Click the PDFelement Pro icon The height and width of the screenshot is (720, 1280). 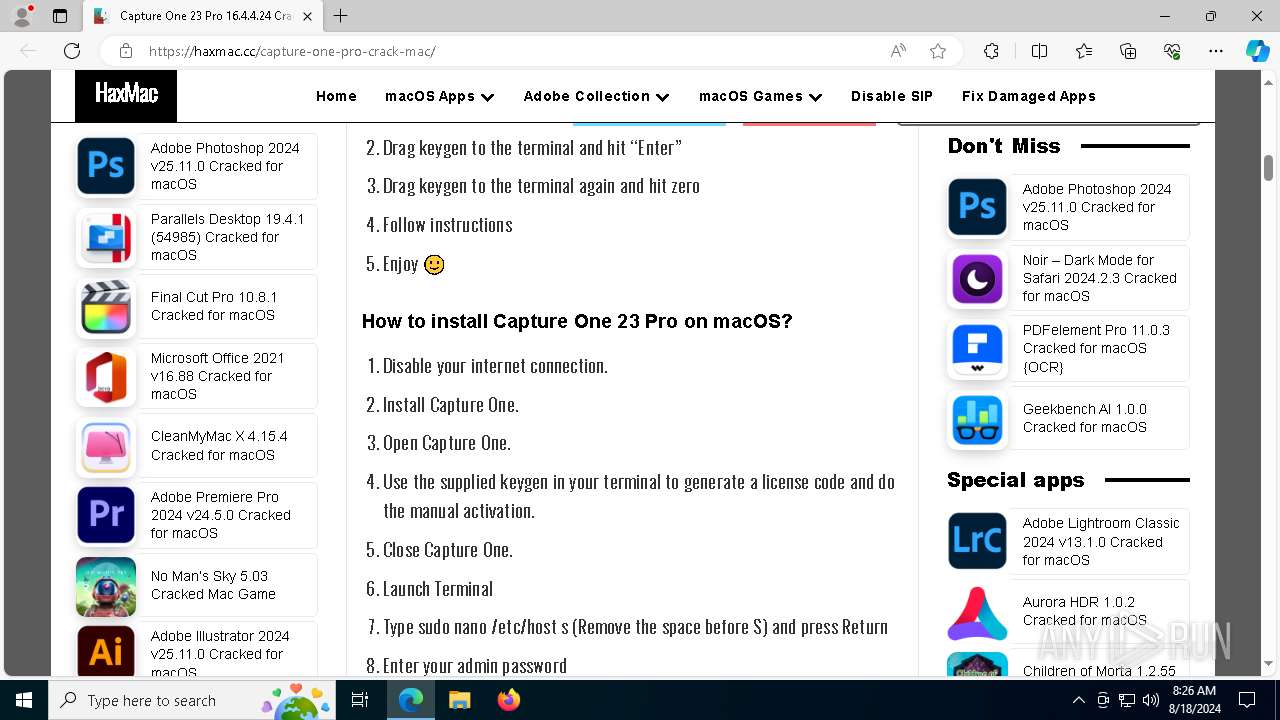[977, 349]
